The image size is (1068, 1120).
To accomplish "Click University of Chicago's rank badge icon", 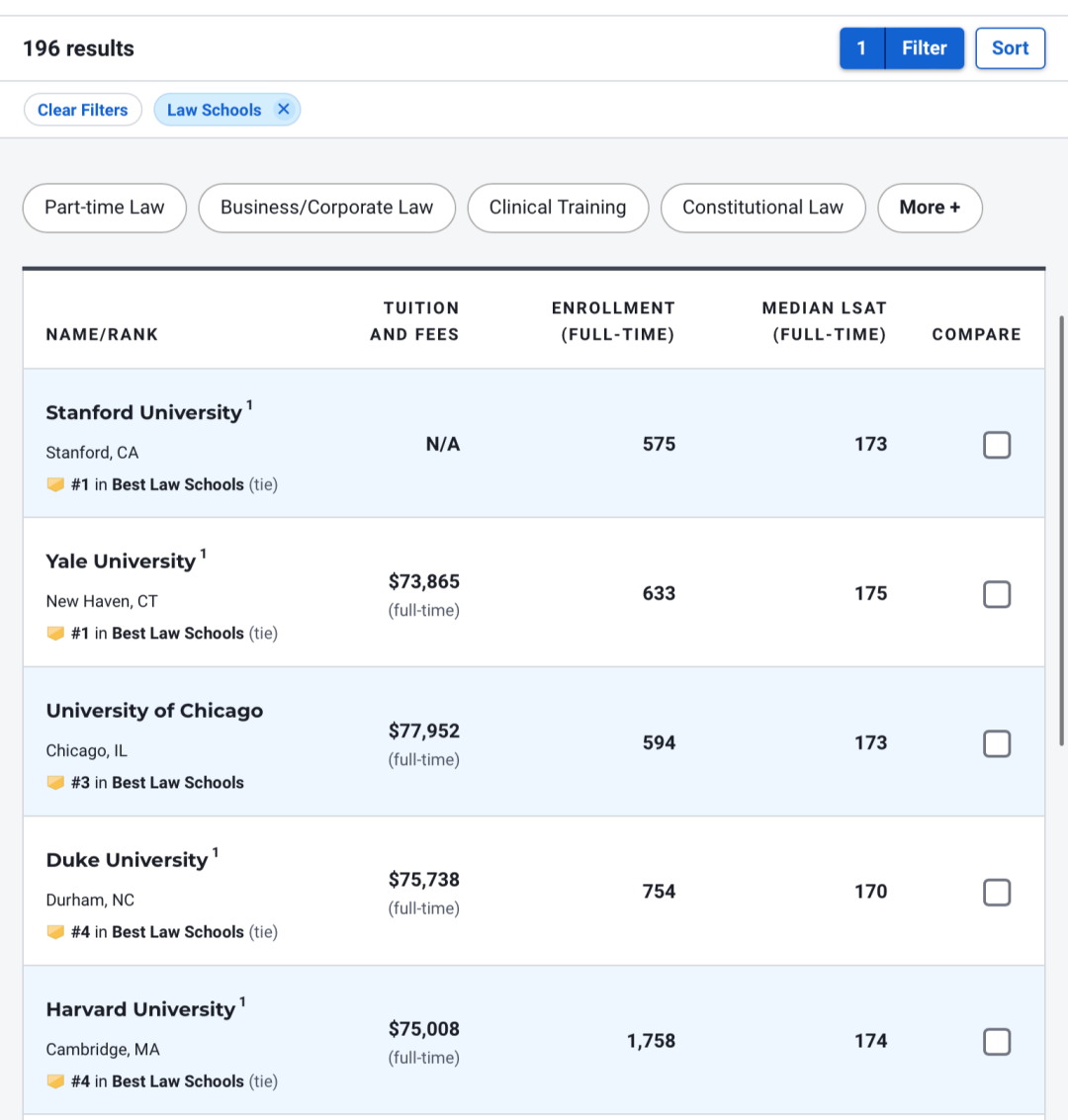I will coord(55,783).
